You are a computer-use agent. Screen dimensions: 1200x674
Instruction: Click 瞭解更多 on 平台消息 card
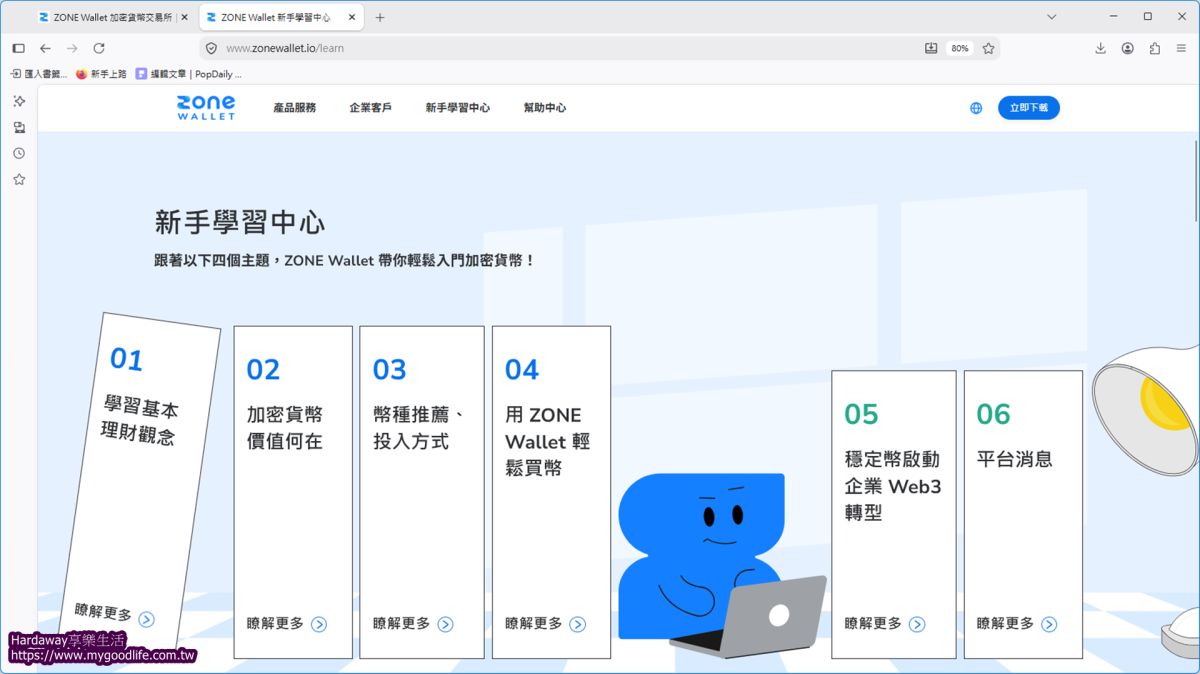(1005, 624)
